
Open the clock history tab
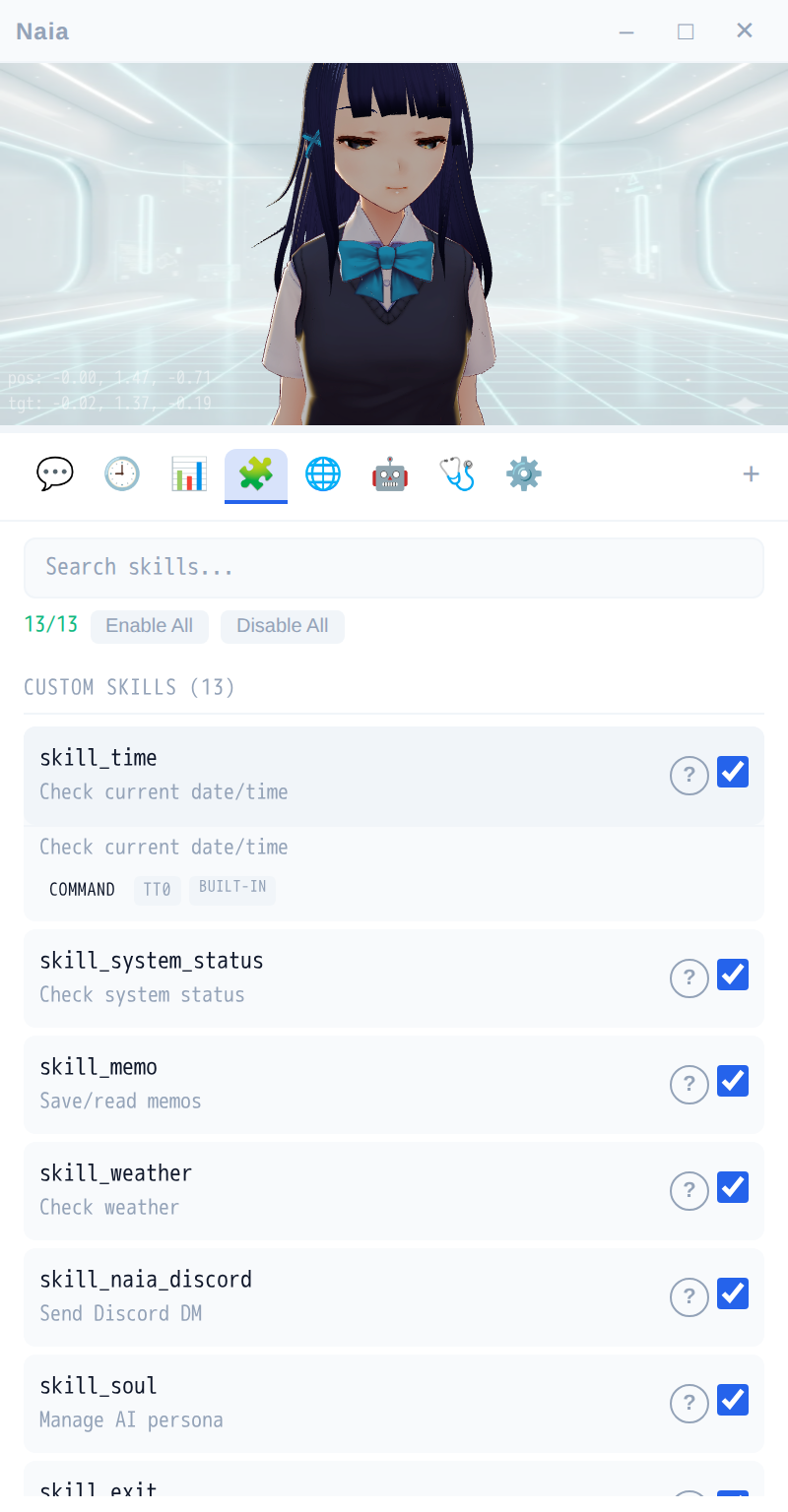(x=122, y=474)
